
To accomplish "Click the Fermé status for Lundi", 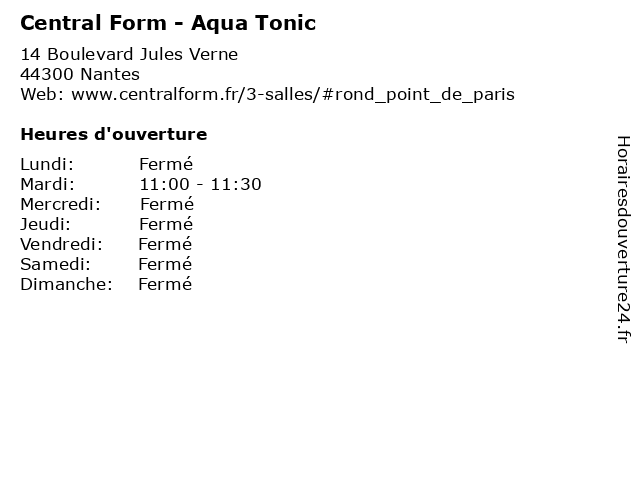I will 166,164.
